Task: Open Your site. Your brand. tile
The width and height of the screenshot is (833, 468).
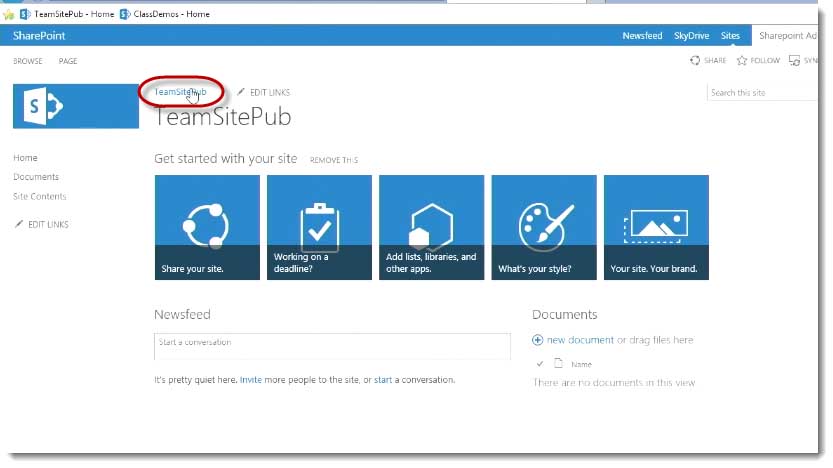Action: (656, 227)
